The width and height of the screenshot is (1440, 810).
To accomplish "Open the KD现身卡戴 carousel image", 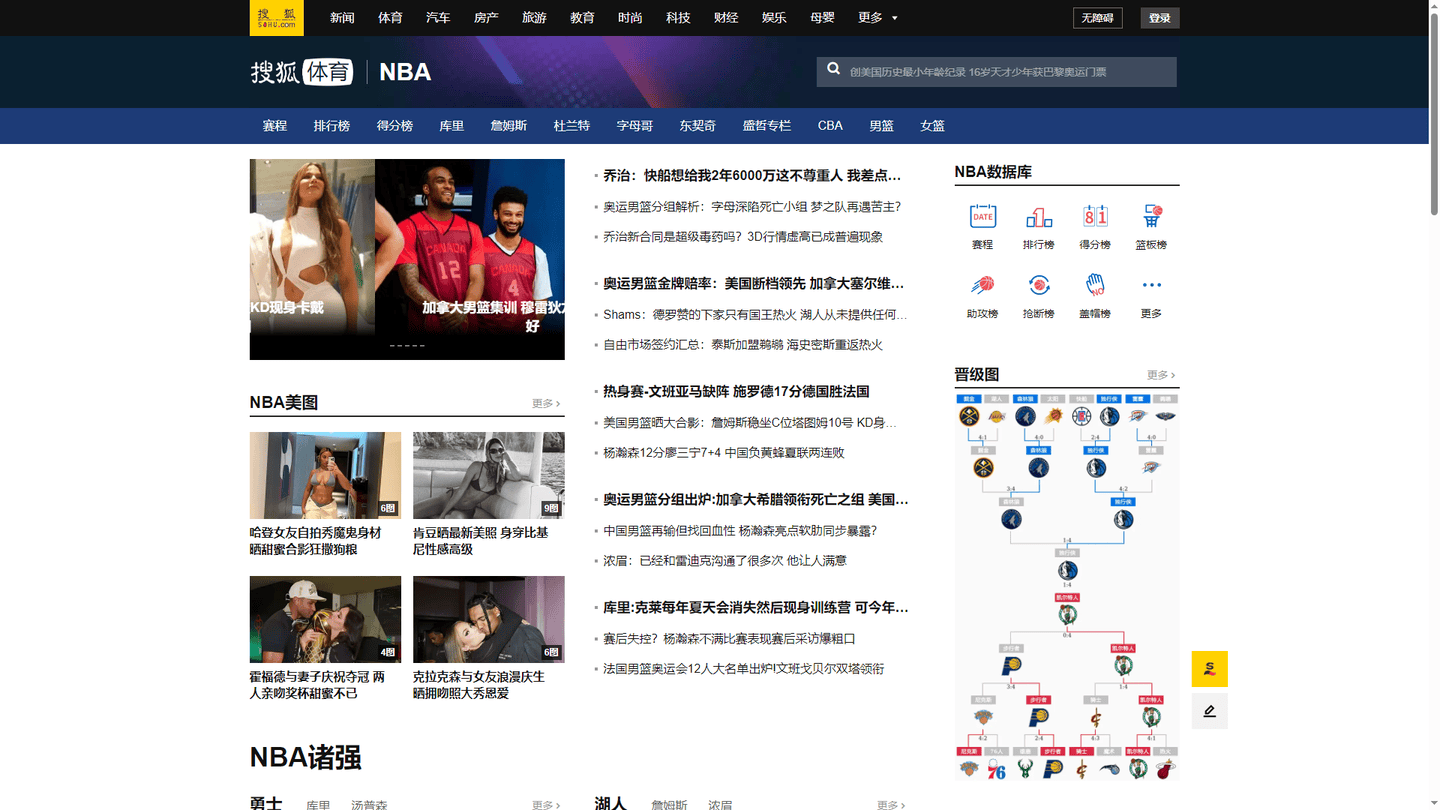I will click(312, 259).
